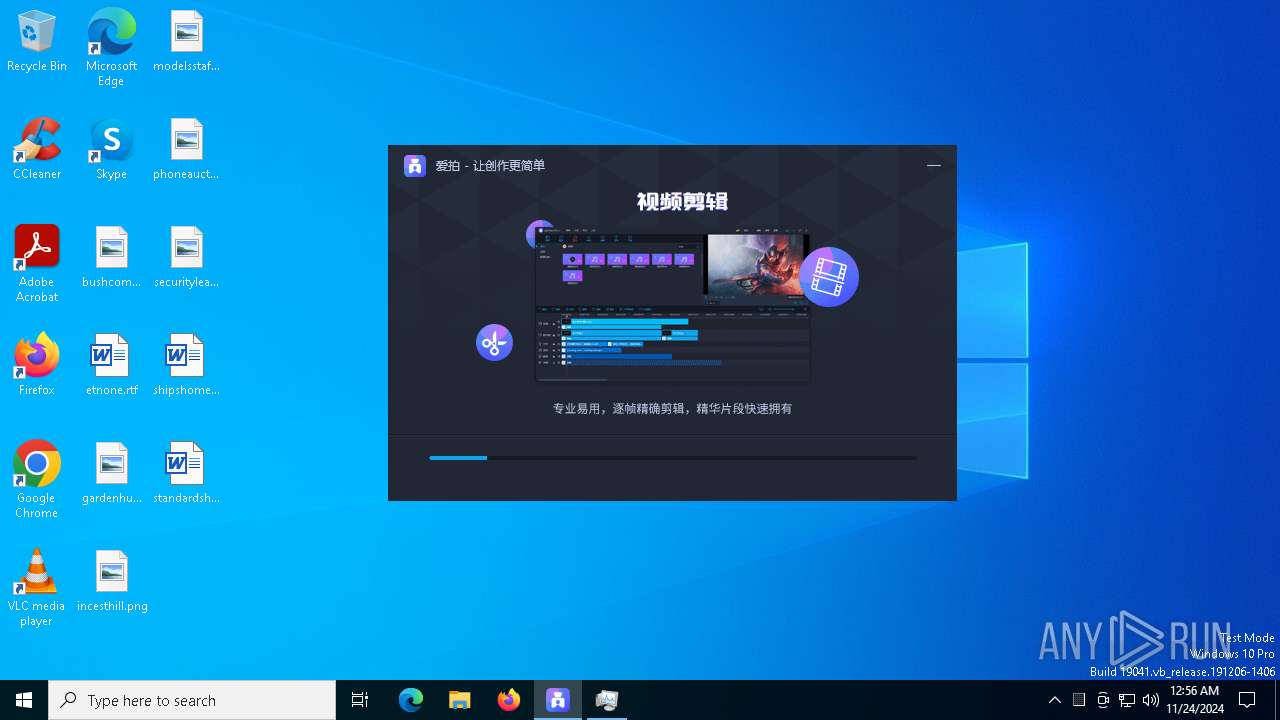Click the film clip icon in installer slide
Viewport: 1280px width, 720px height.
point(829,277)
